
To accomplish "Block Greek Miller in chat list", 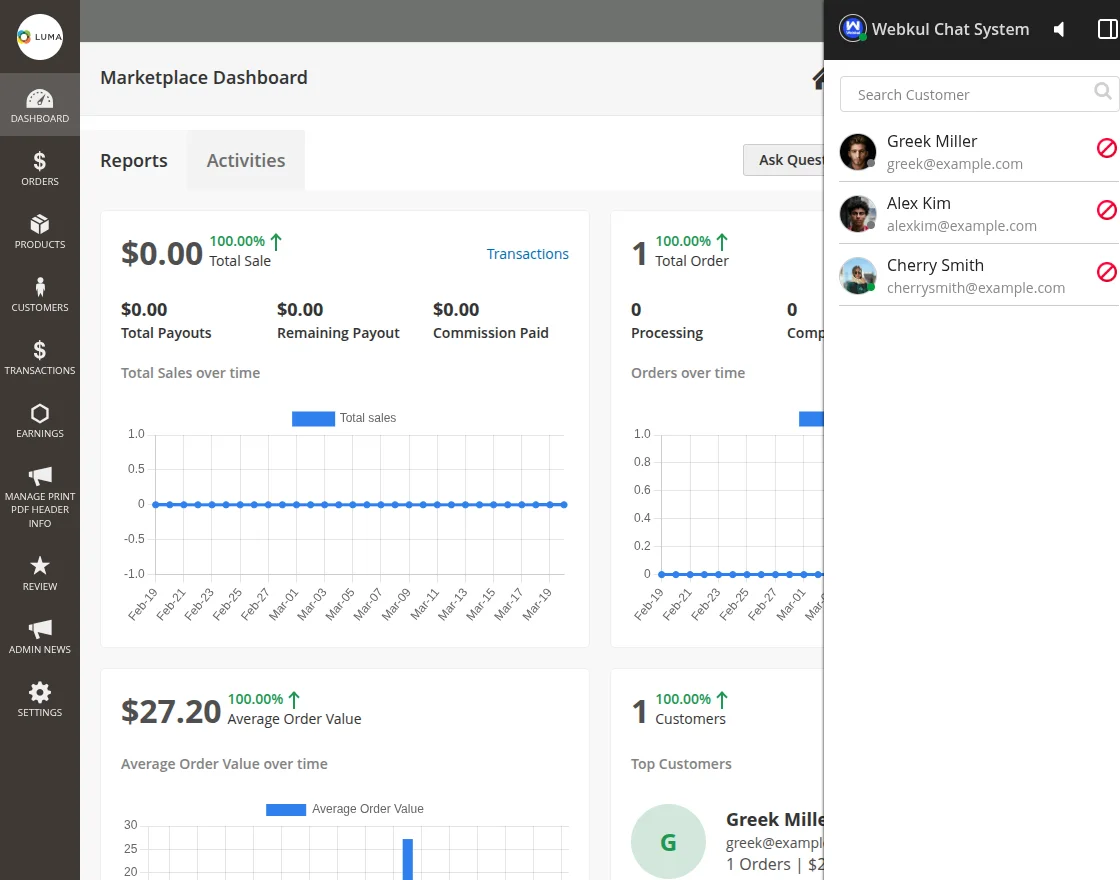I will [1106, 148].
